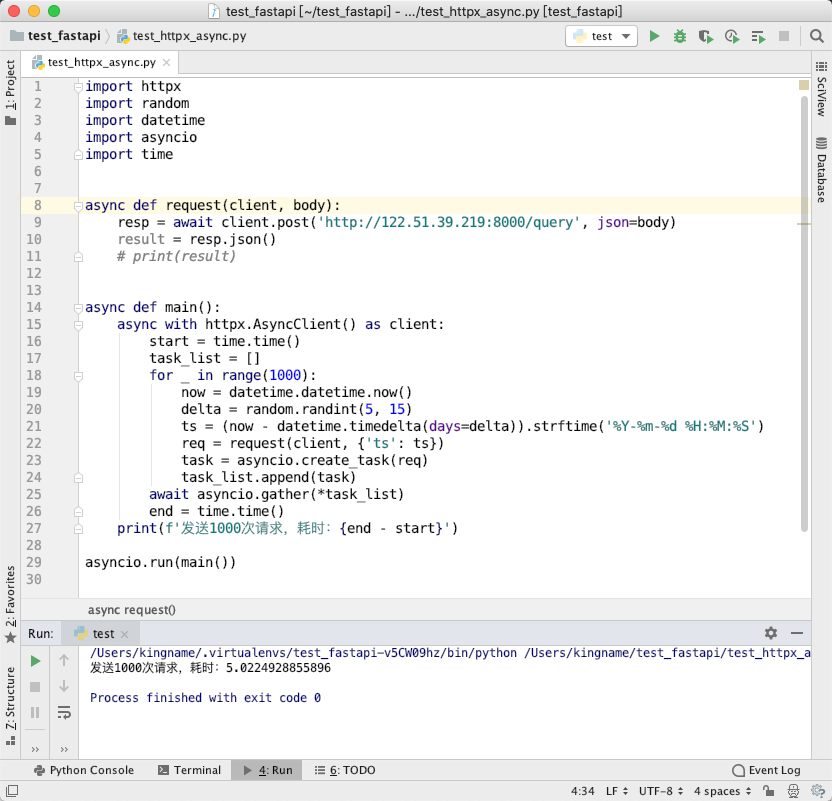Open the test run configuration dropdown
832x801 pixels.
(601, 36)
